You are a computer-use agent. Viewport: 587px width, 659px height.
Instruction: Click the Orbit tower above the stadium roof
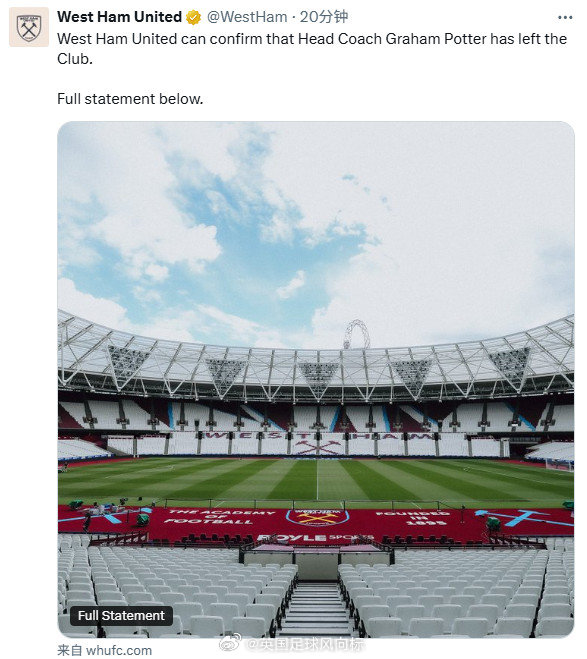357,334
